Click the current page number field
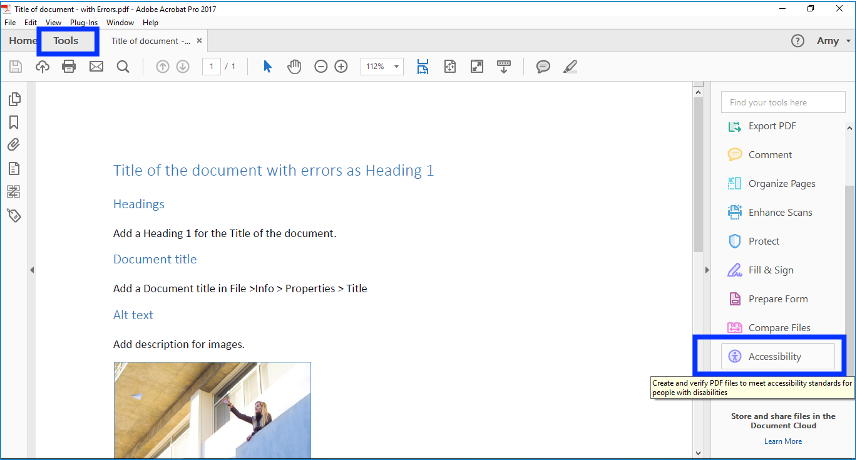This screenshot has height=460, width=856. tap(211, 67)
